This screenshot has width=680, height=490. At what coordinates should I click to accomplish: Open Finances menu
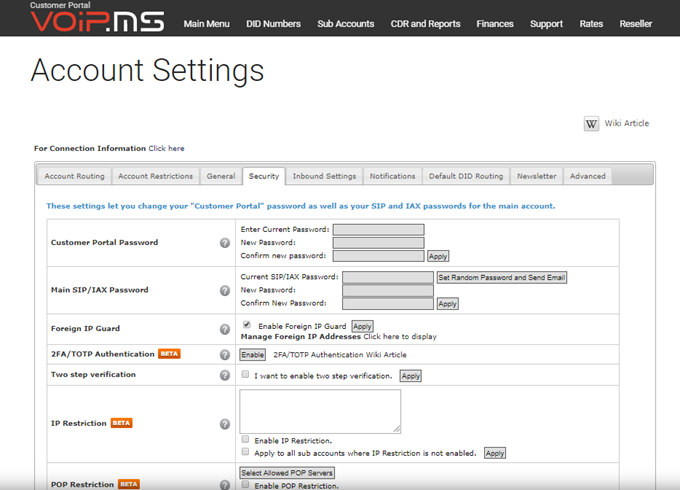pyautogui.click(x=495, y=24)
